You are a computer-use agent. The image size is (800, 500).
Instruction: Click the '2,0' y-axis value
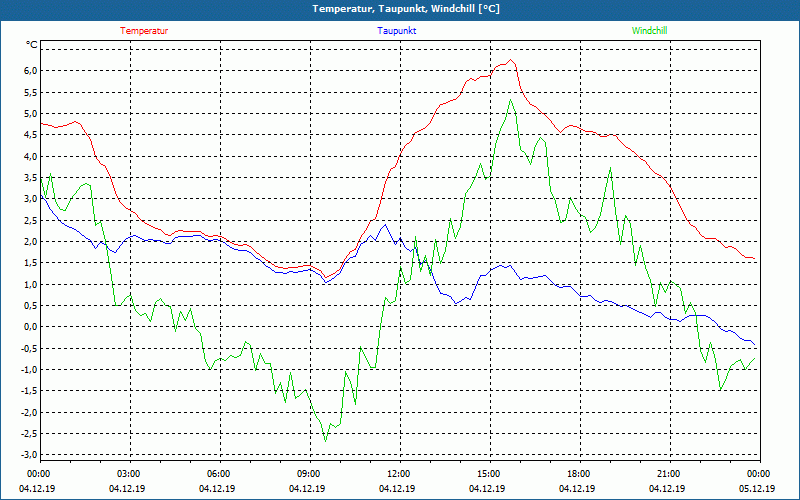coord(31,242)
